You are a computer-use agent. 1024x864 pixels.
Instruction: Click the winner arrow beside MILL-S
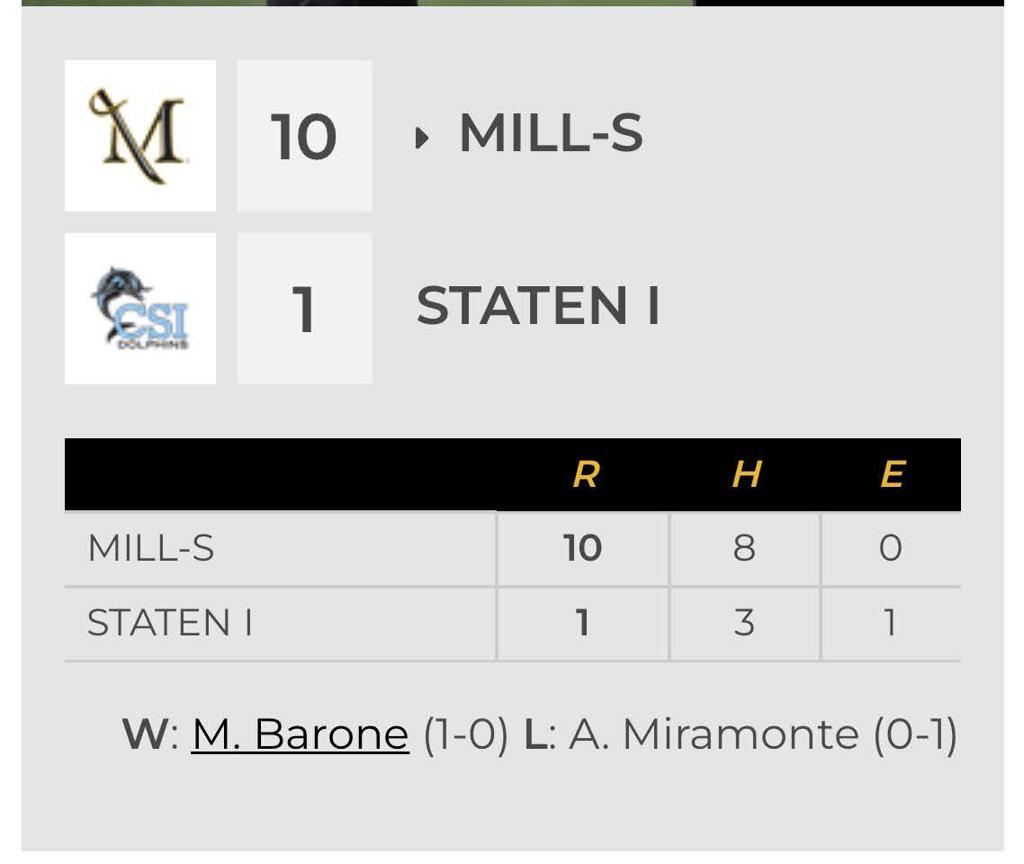[x=422, y=137]
